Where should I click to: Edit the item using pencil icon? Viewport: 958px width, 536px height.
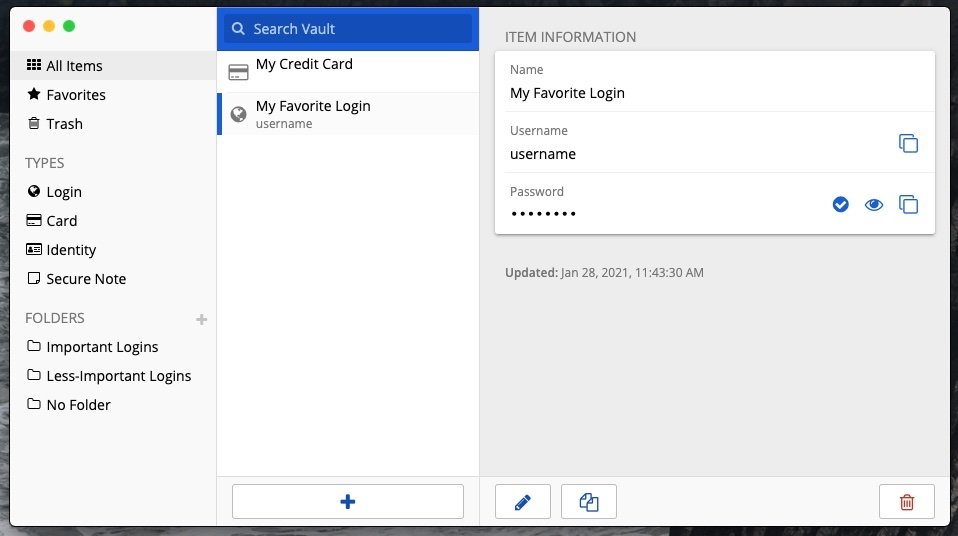point(523,502)
